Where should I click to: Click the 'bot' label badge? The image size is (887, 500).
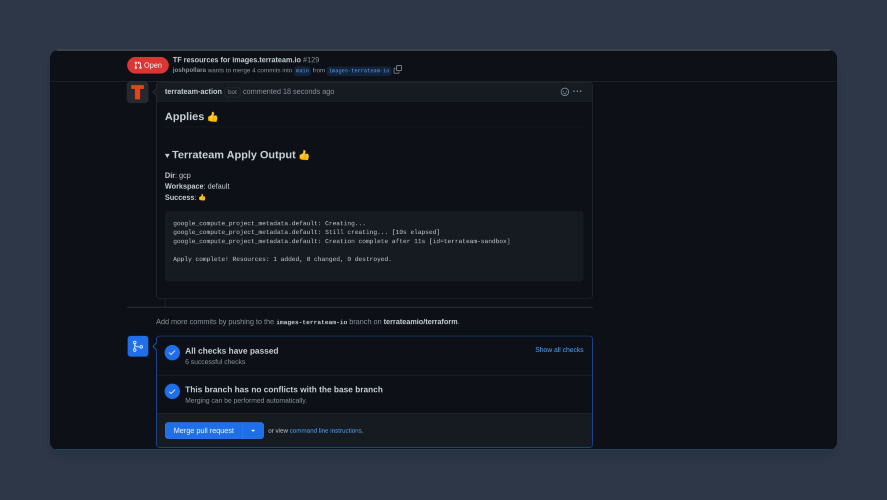(x=232, y=92)
